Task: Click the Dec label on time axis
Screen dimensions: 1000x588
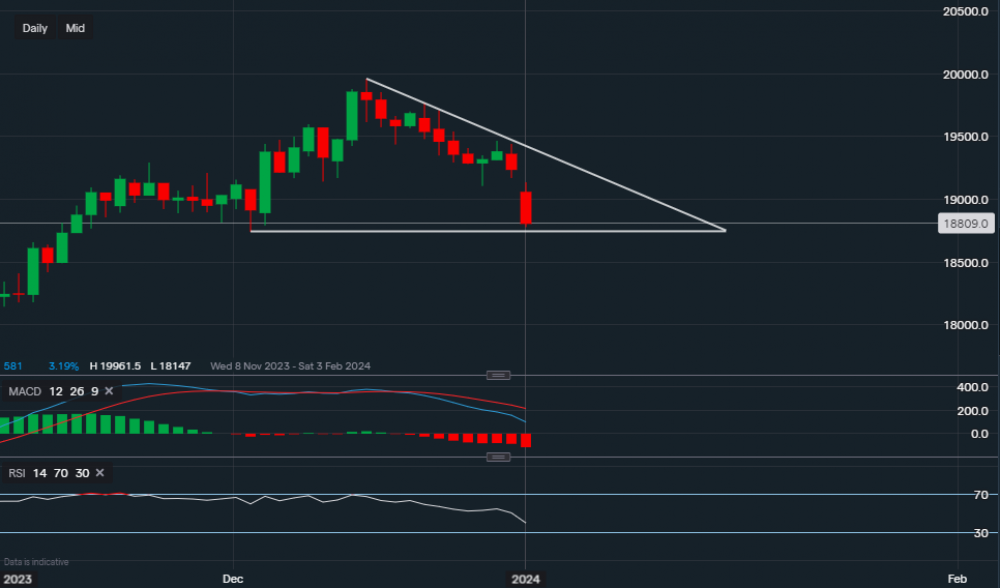Action: pos(233,578)
